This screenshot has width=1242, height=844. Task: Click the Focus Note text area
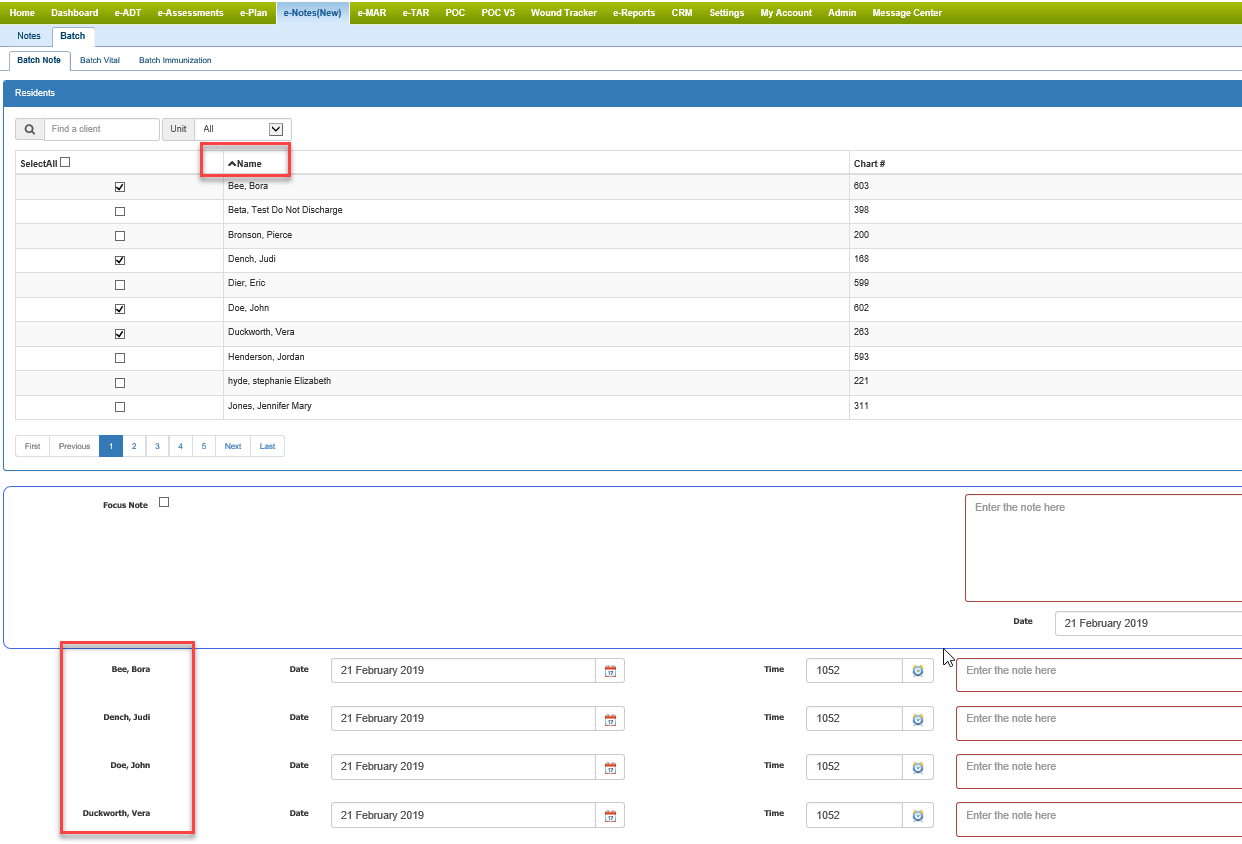tap(1103, 548)
